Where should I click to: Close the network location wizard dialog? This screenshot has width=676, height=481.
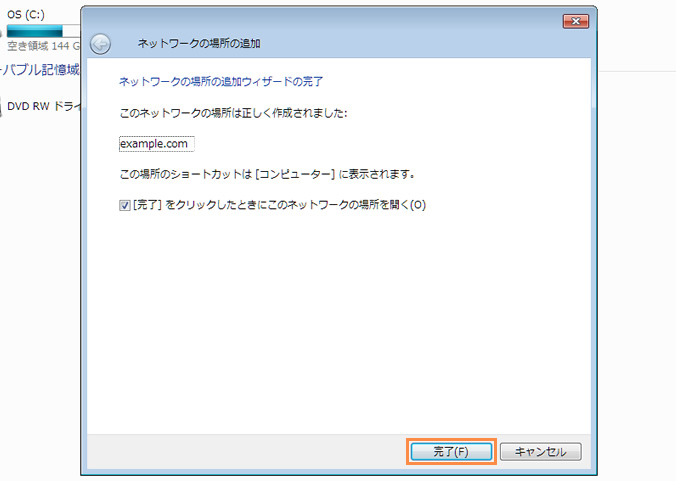click(575, 20)
